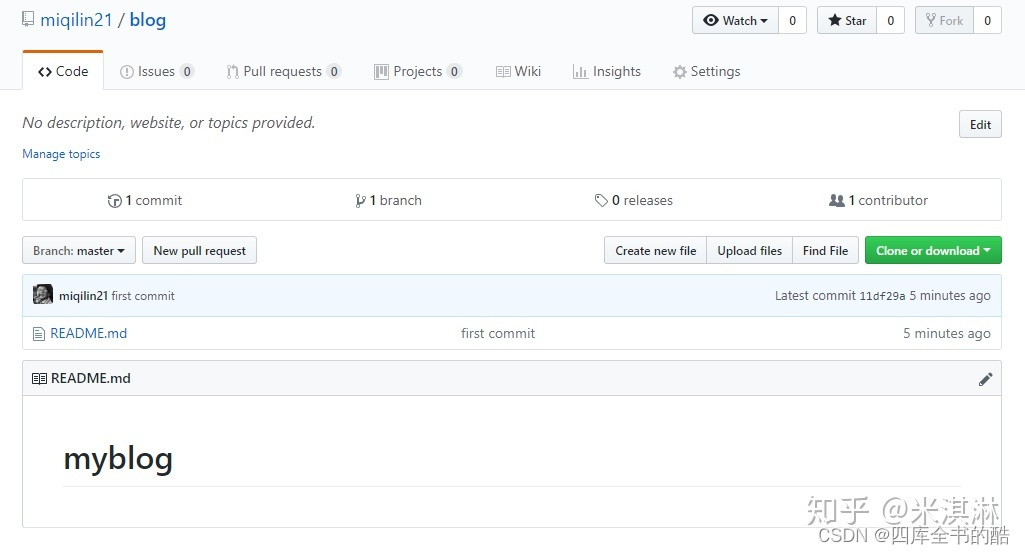Open the Watch dropdown button
1025x554 pixels.
735,20
